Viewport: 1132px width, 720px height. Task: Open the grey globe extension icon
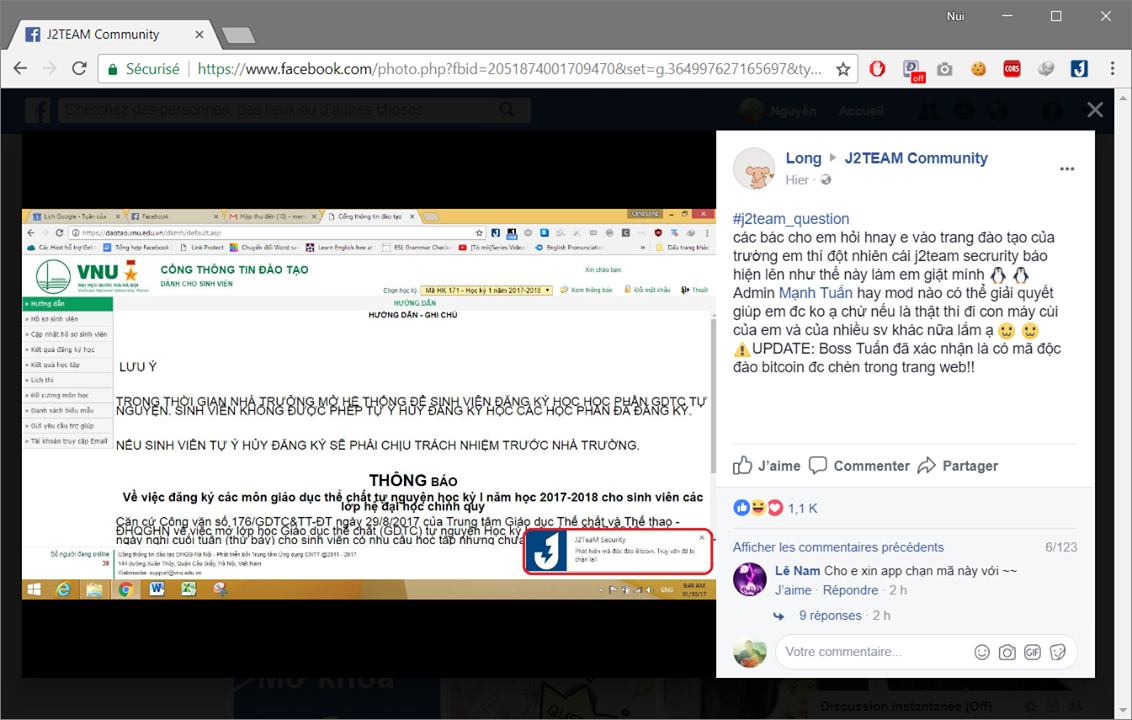[1046, 69]
